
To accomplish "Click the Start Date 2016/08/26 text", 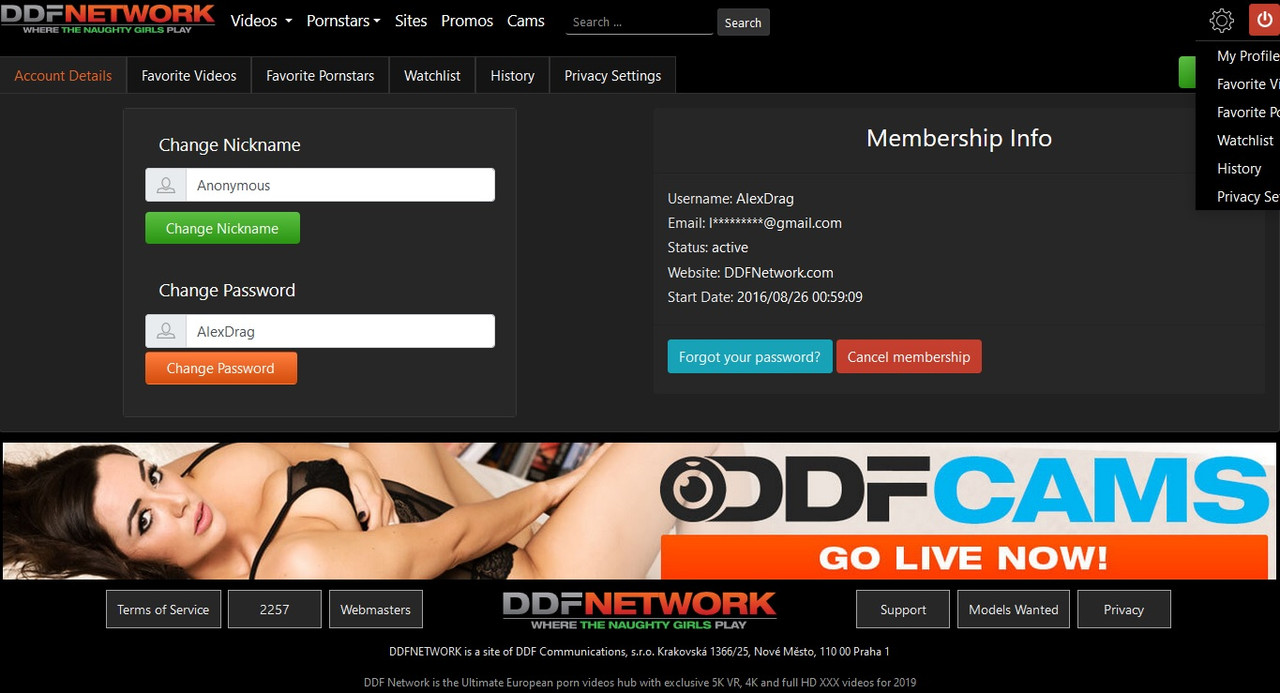I will pyautogui.click(x=765, y=297).
